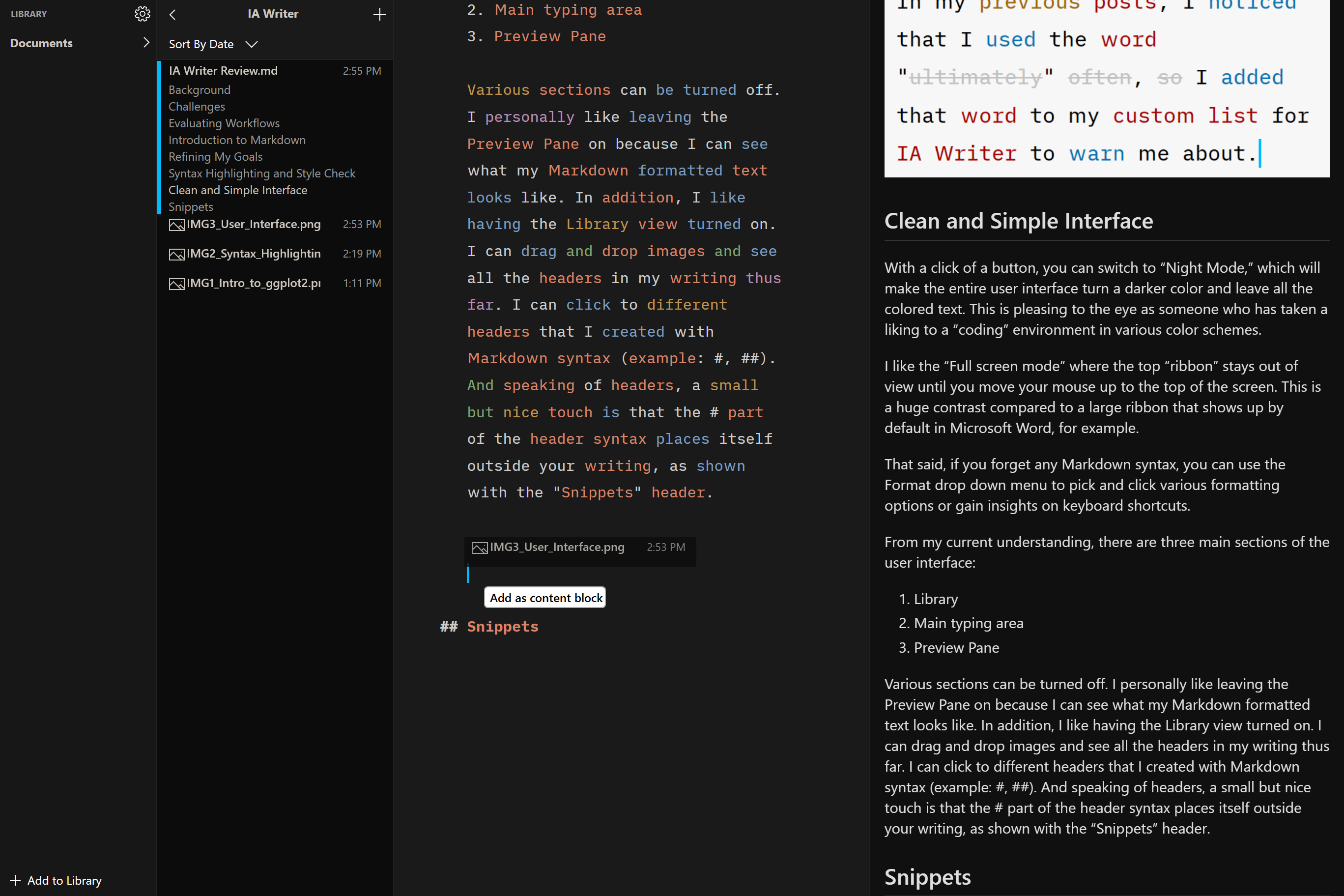Jump to Evaluating Workflows heading

pos(224,123)
